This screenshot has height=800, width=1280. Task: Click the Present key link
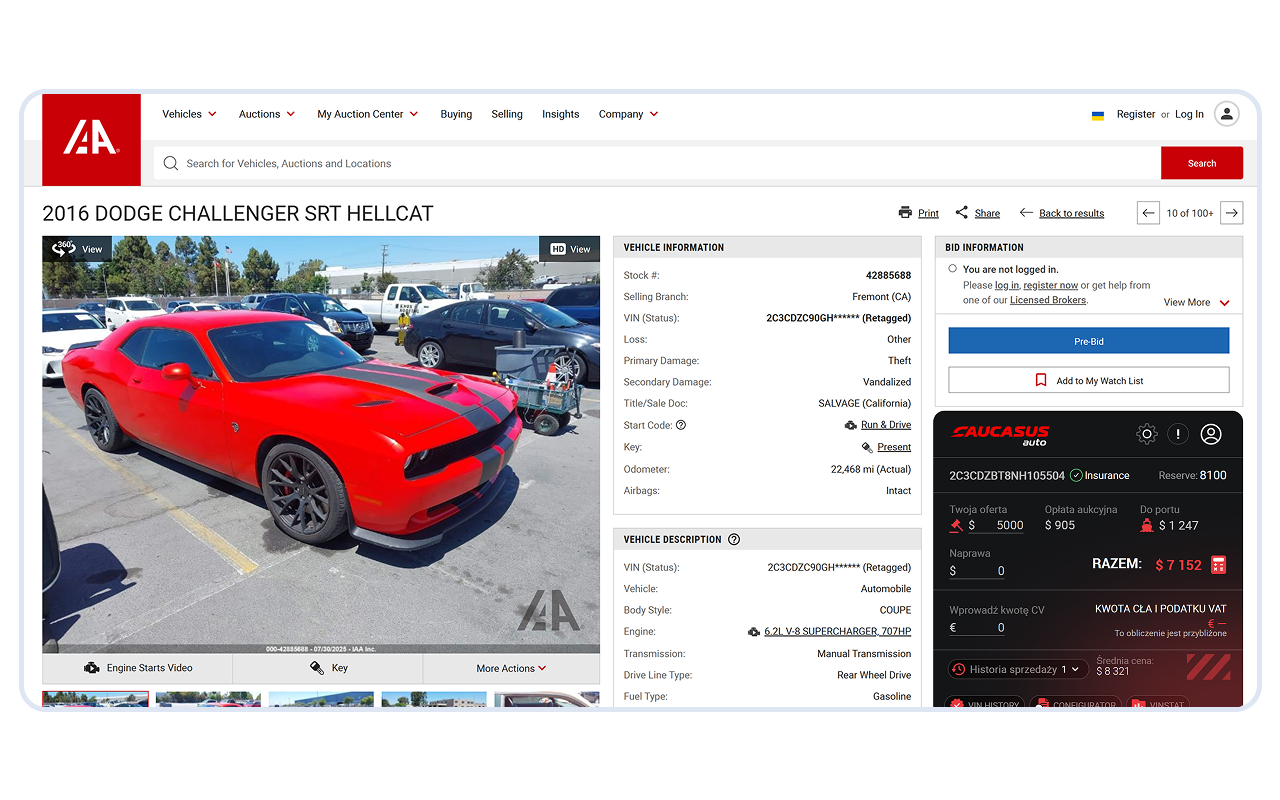point(894,447)
